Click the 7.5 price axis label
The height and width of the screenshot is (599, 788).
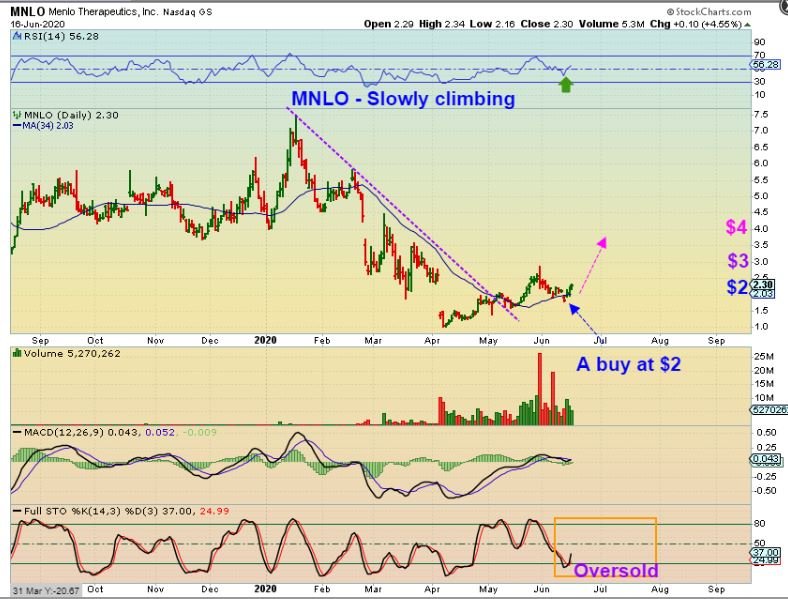pos(761,115)
